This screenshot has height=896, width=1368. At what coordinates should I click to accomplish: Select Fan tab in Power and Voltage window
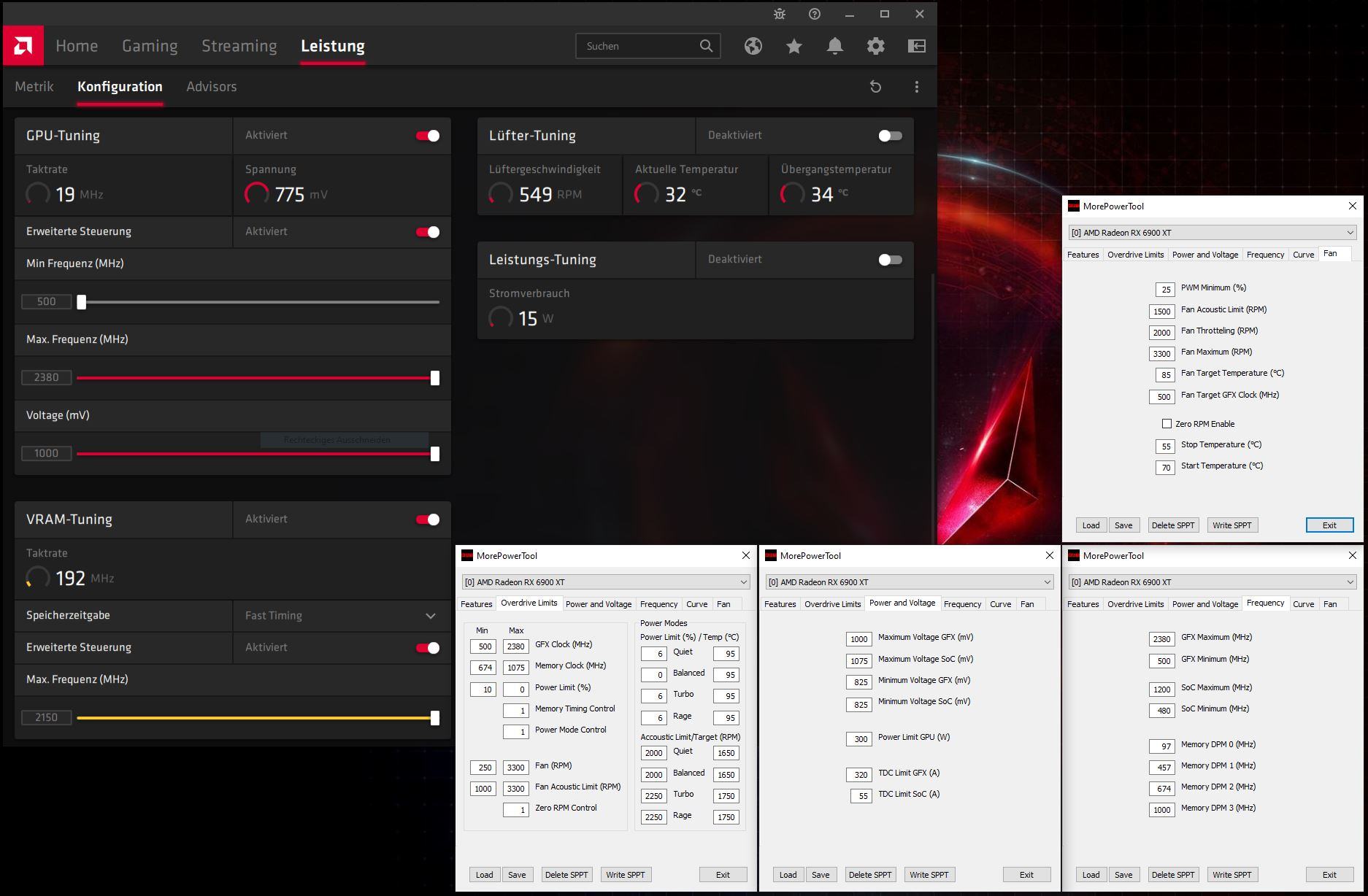[x=1027, y=604]
